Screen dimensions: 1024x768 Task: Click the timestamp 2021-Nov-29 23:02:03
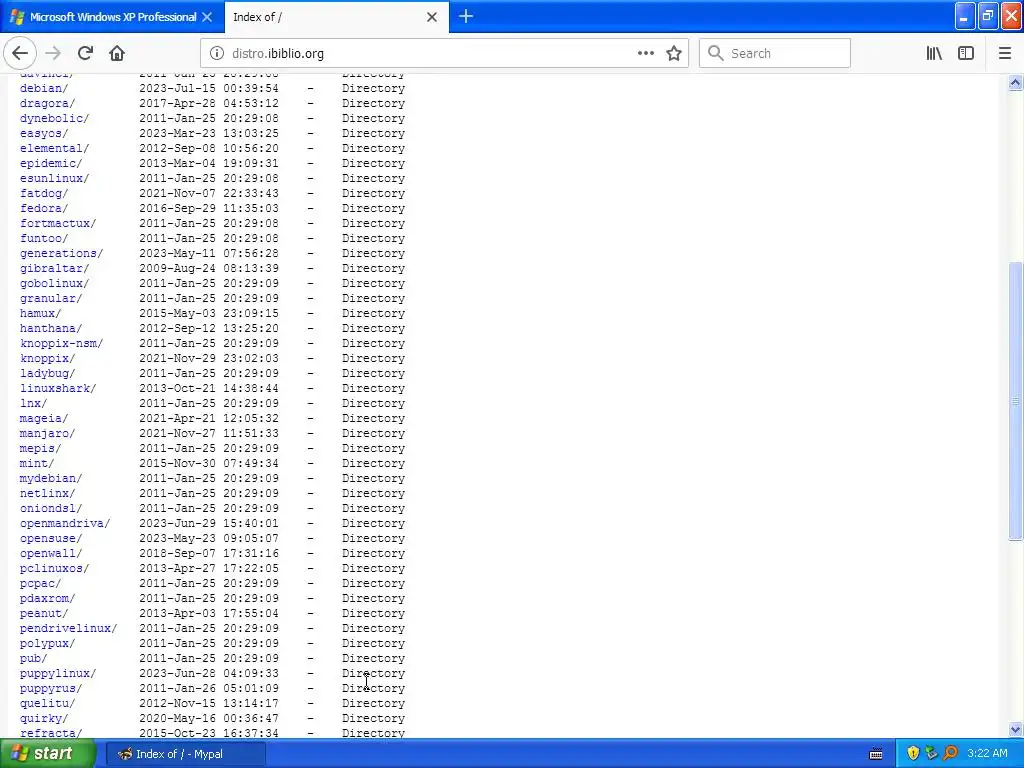pyautogui.click(x=209, y=359)
